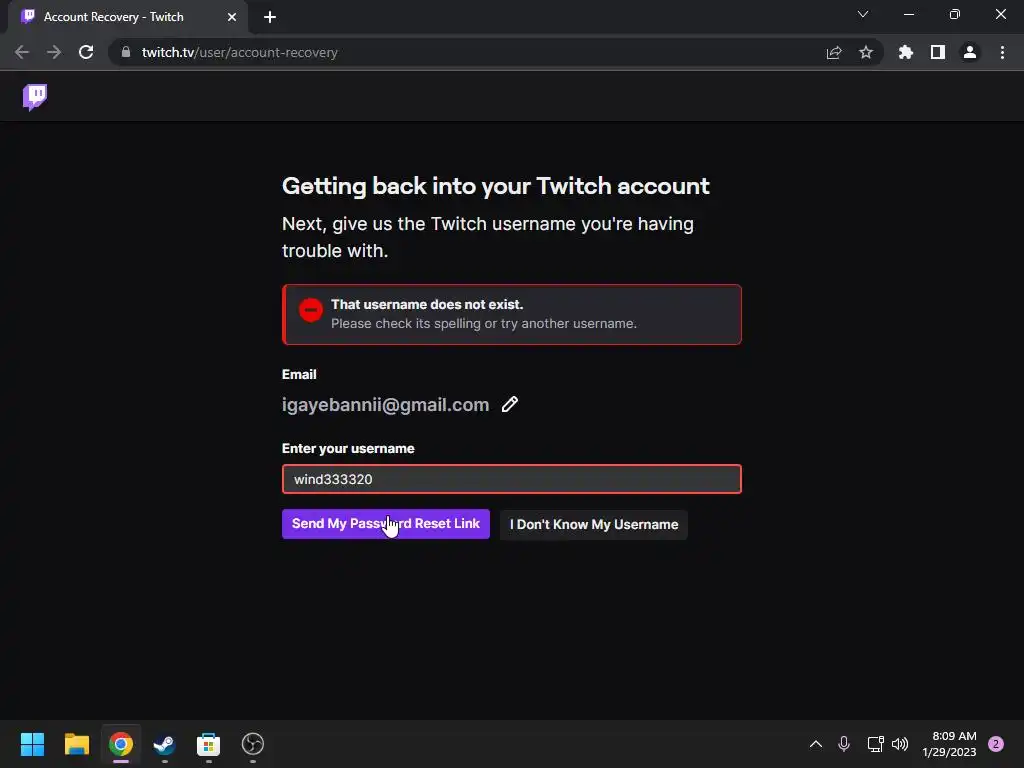The width and height of the screenshot is (1024, 768).
Task: Send My Password Reset Link
Action: pos(385,524)
